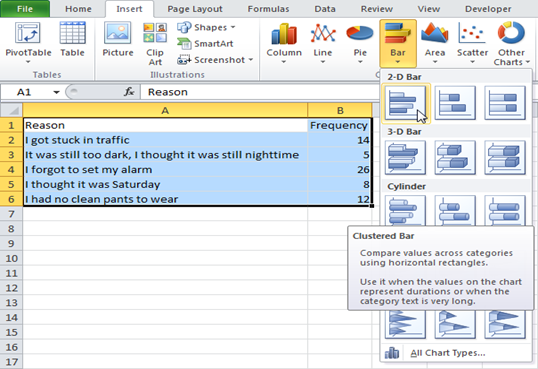Screen dimensions: 538x369
Task: Choose the 3-D 100% Stacked Bar chart
Action: coord(505,158)
